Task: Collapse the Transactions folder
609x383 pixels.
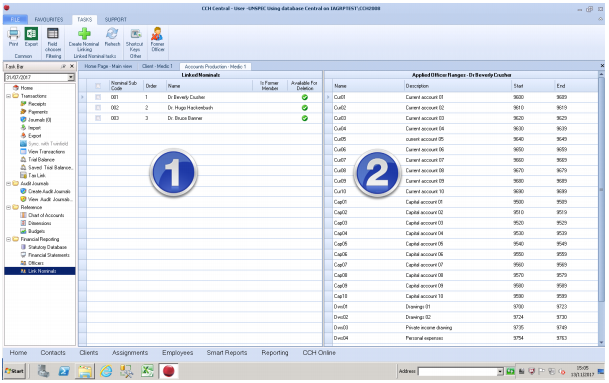Action: [x=9, y=96]
